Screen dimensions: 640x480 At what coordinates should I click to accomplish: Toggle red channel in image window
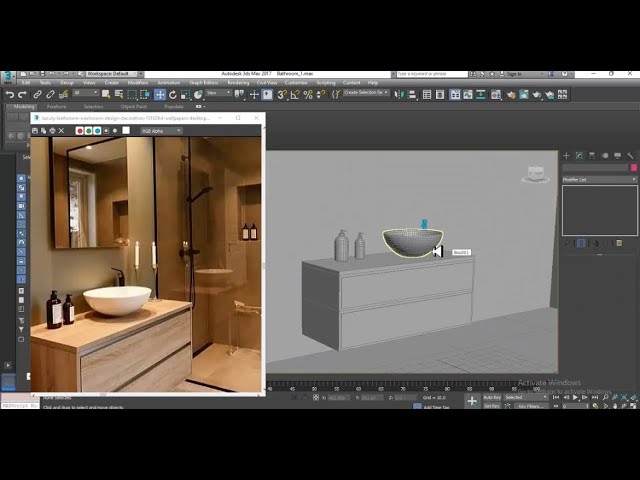80,131
